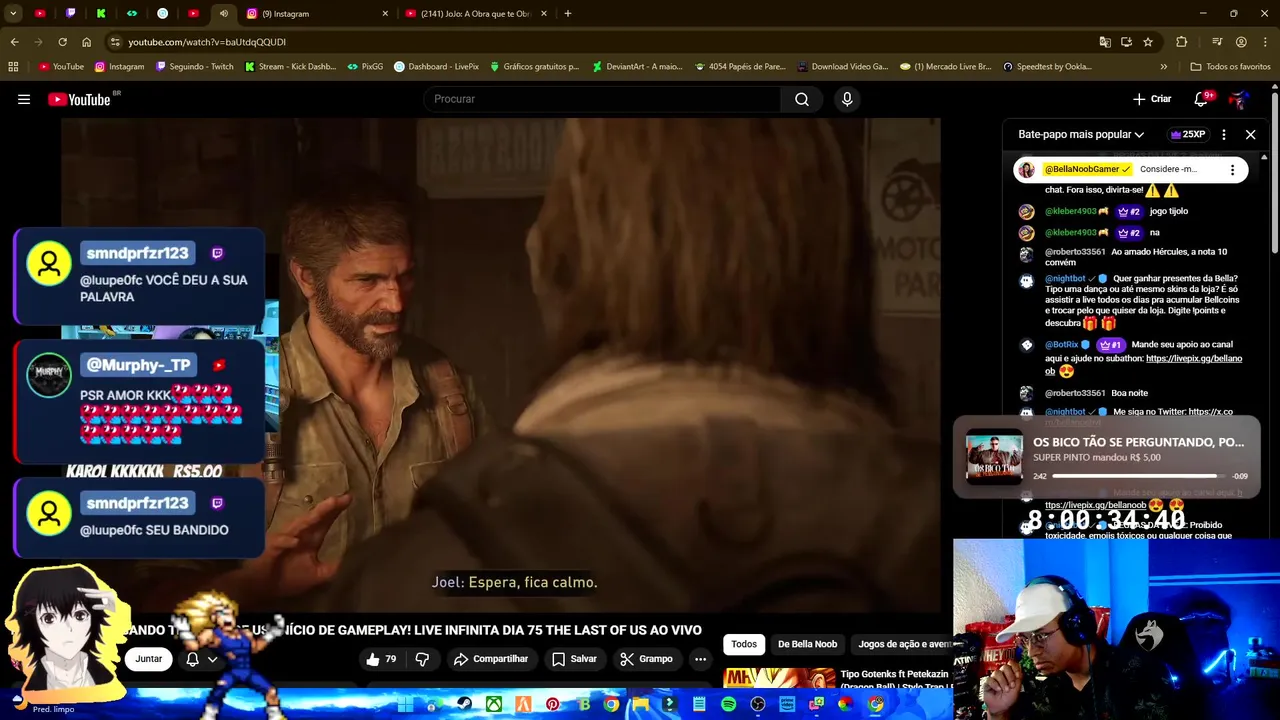1280x720 pixels.
Task: Open a new browser tab
Action: click(x=568, y=14)
